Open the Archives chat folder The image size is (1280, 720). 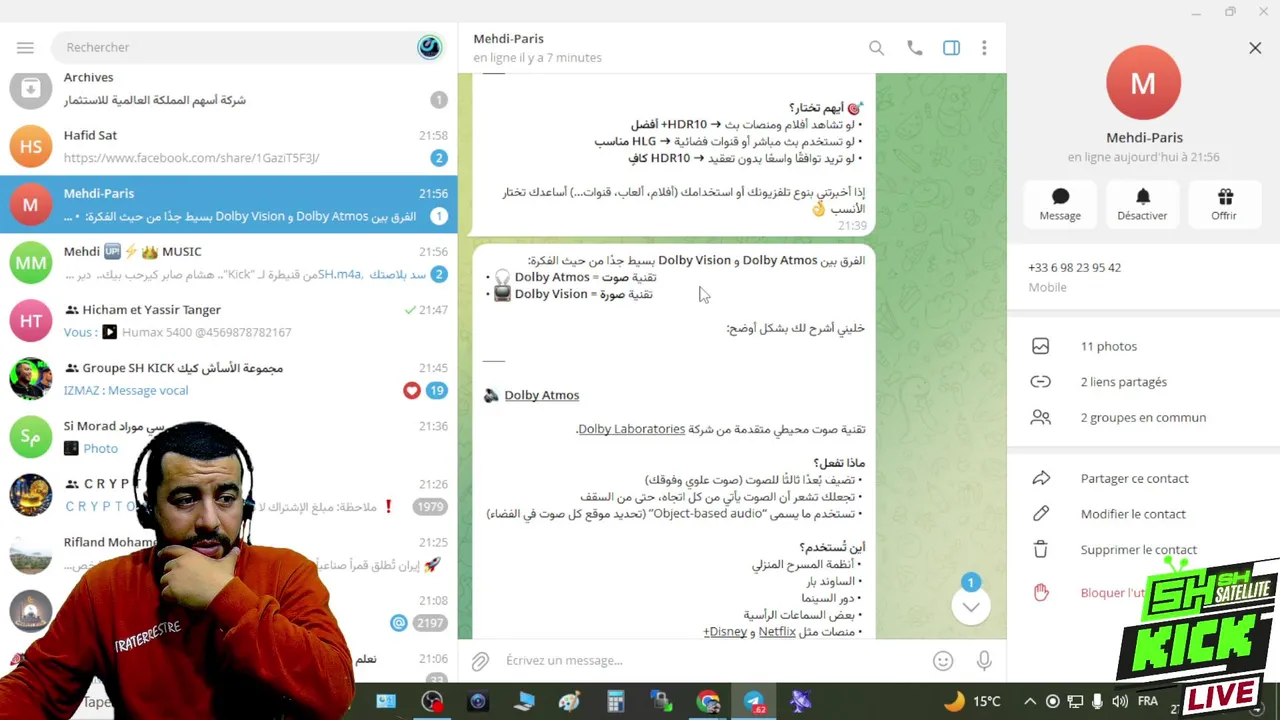pos(228,88)
